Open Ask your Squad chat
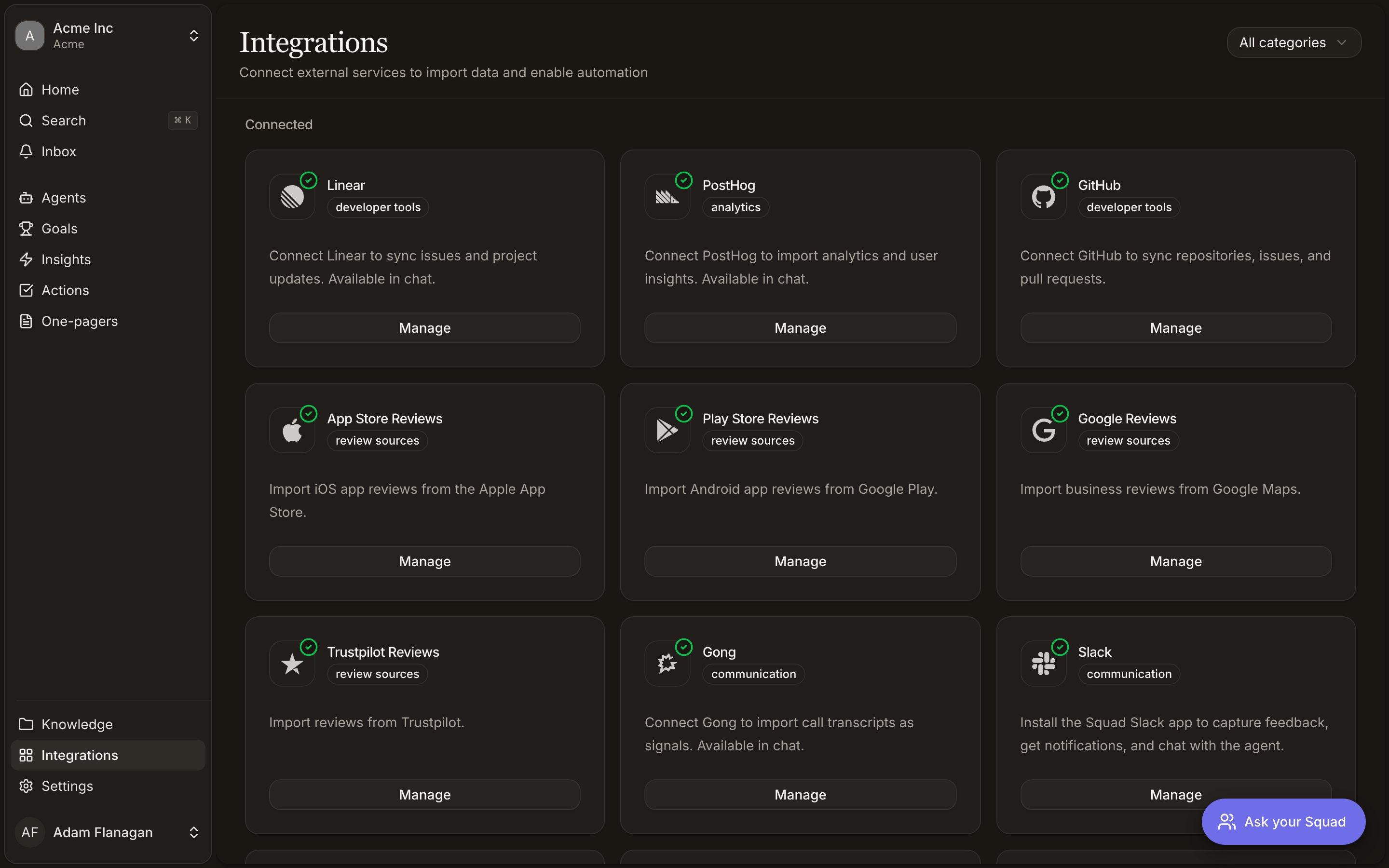Viewport: 1389px width, 868px height. click(1283, 822)
